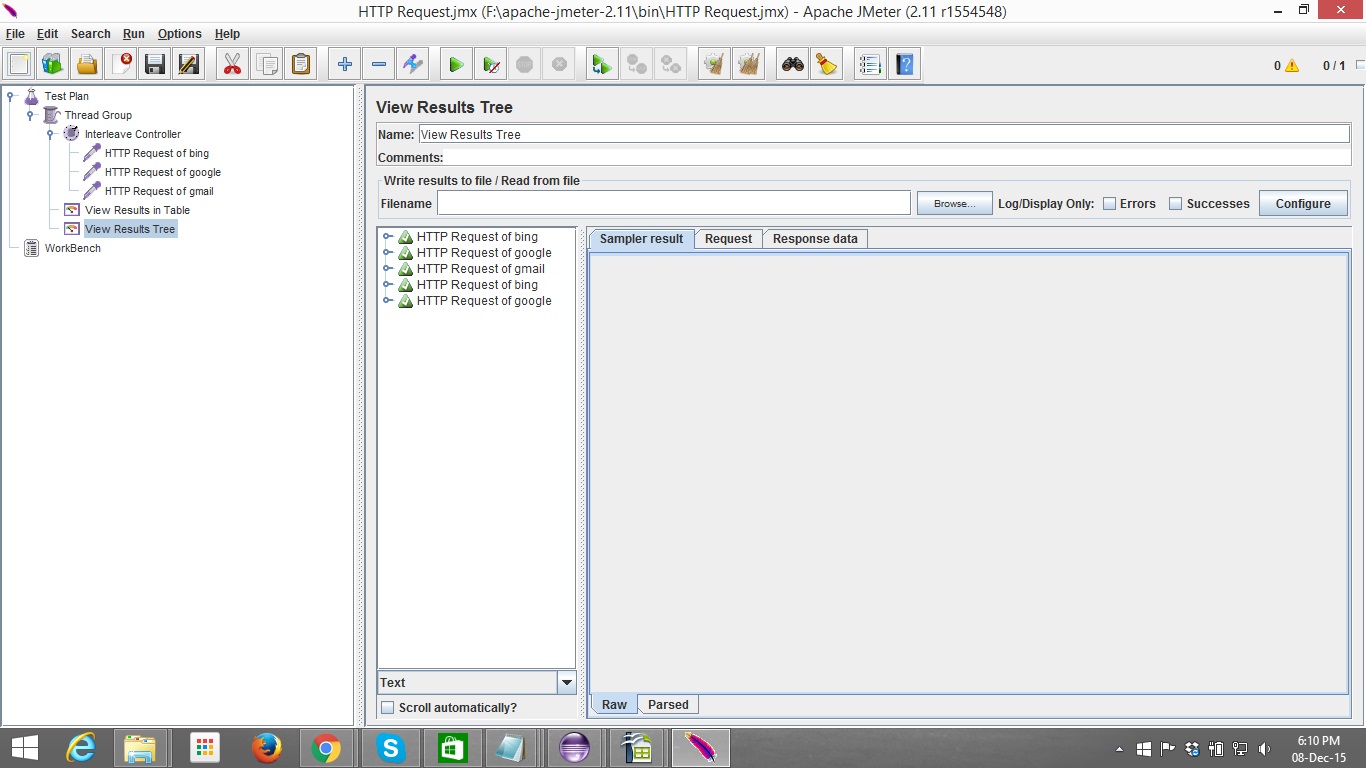
Task: Open Firefox from the taskbar
Action: click(266, 748)
